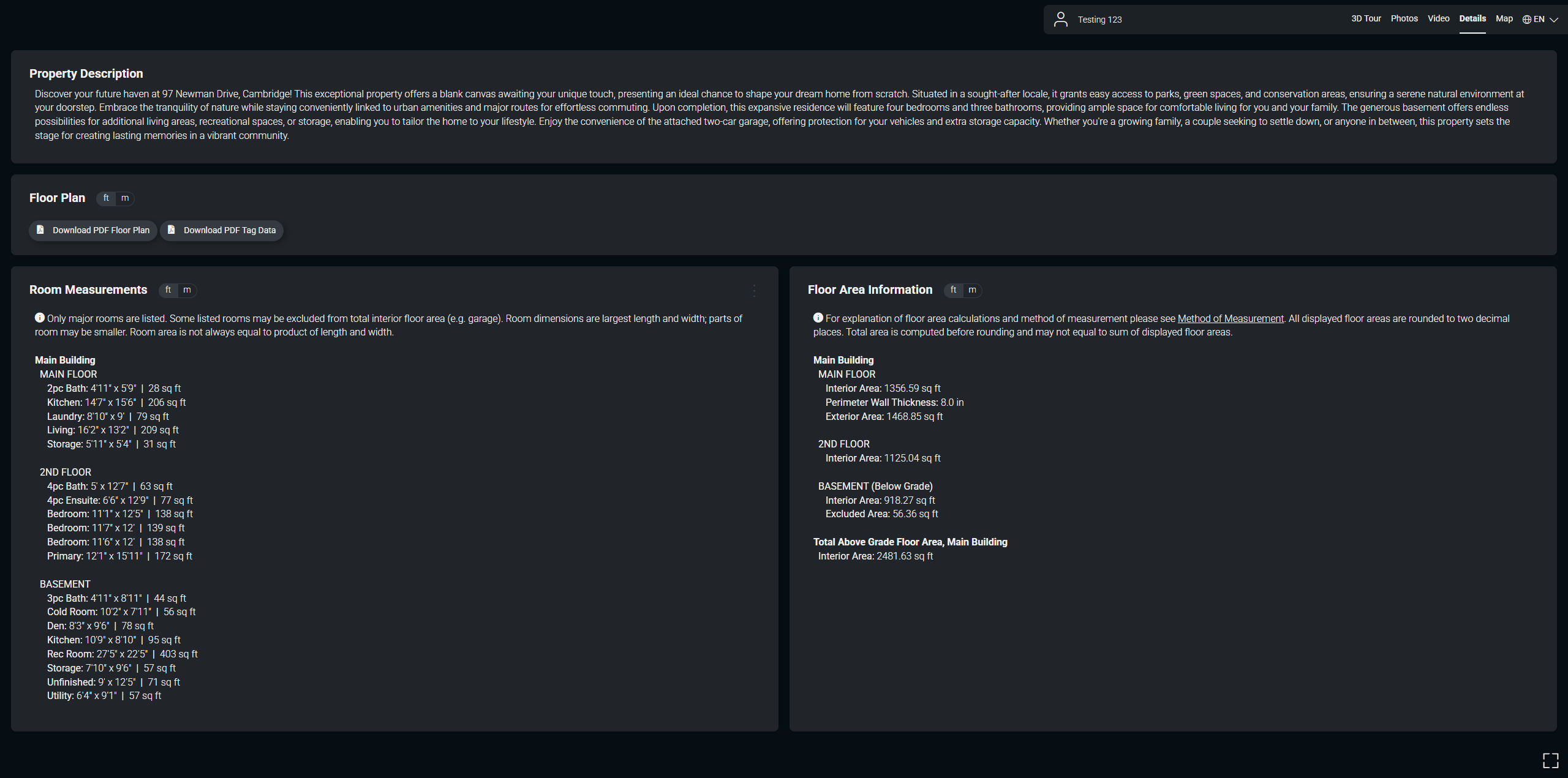The height and width of the screenshot is (778, 1568).
Task: Click the info icon in Floor Area Information
Action: (x=818, y=318)
